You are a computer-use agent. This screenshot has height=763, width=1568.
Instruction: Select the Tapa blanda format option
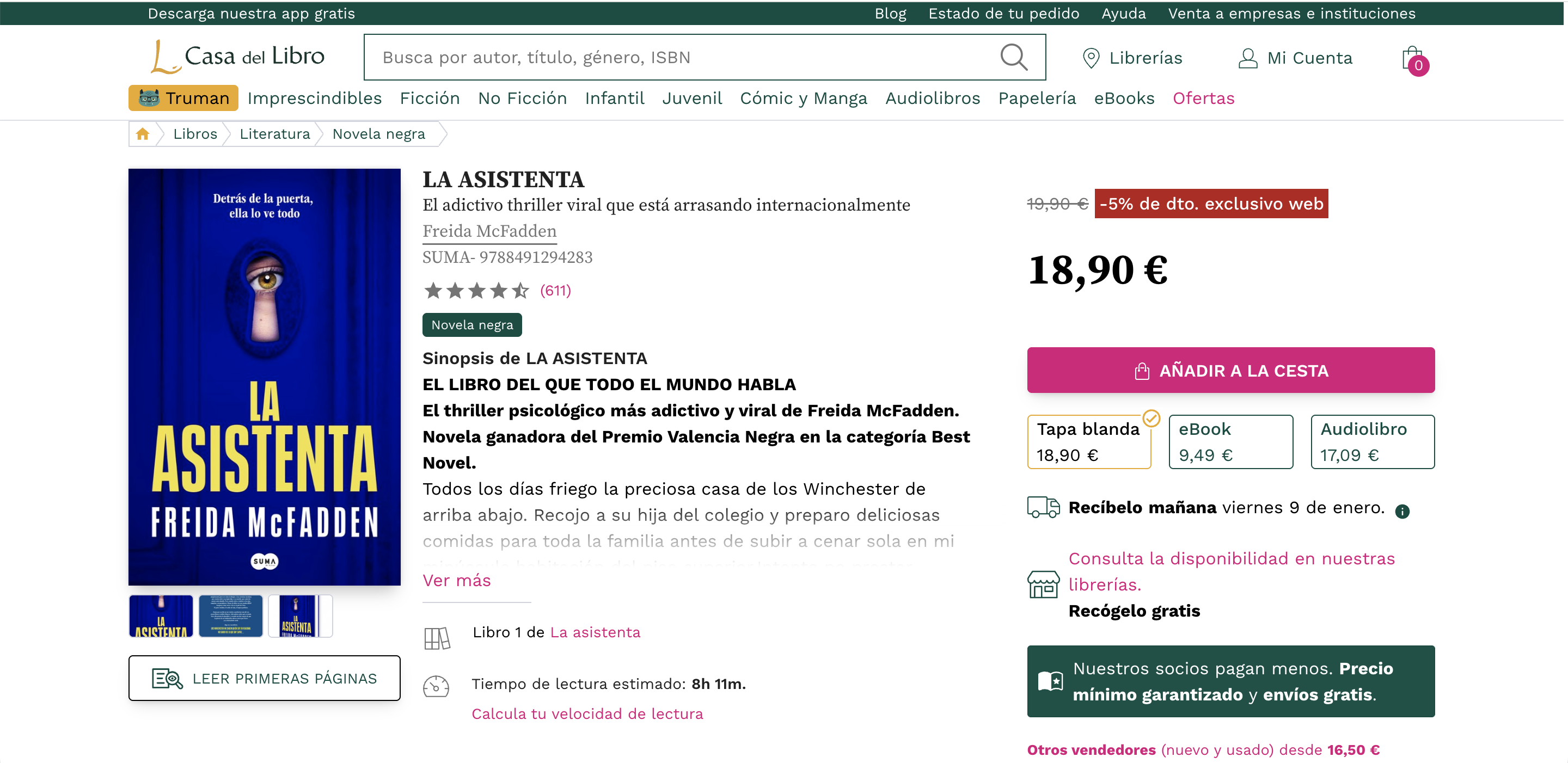click(1088, 442)
